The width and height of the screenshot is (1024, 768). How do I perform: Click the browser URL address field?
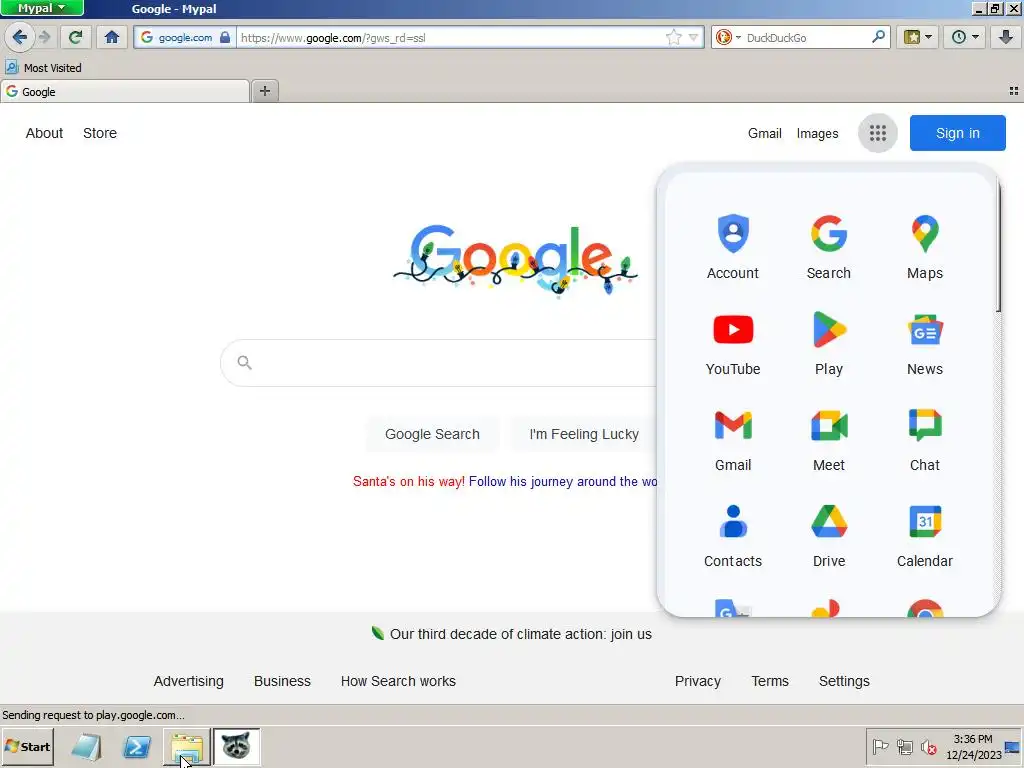(x=451, y=37)
